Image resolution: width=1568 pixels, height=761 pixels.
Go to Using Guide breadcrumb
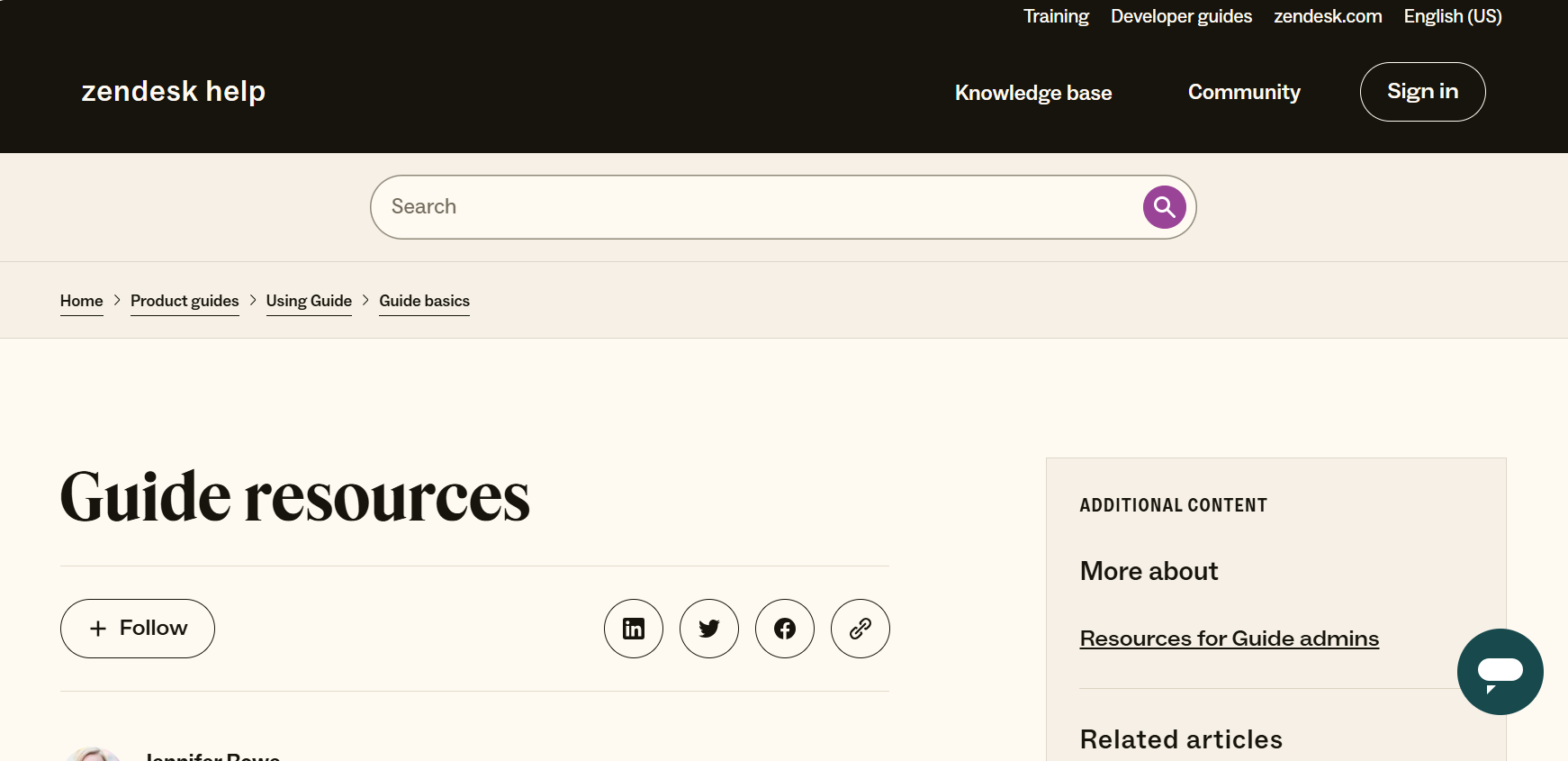pyautogui.click(x=309, y=301)
